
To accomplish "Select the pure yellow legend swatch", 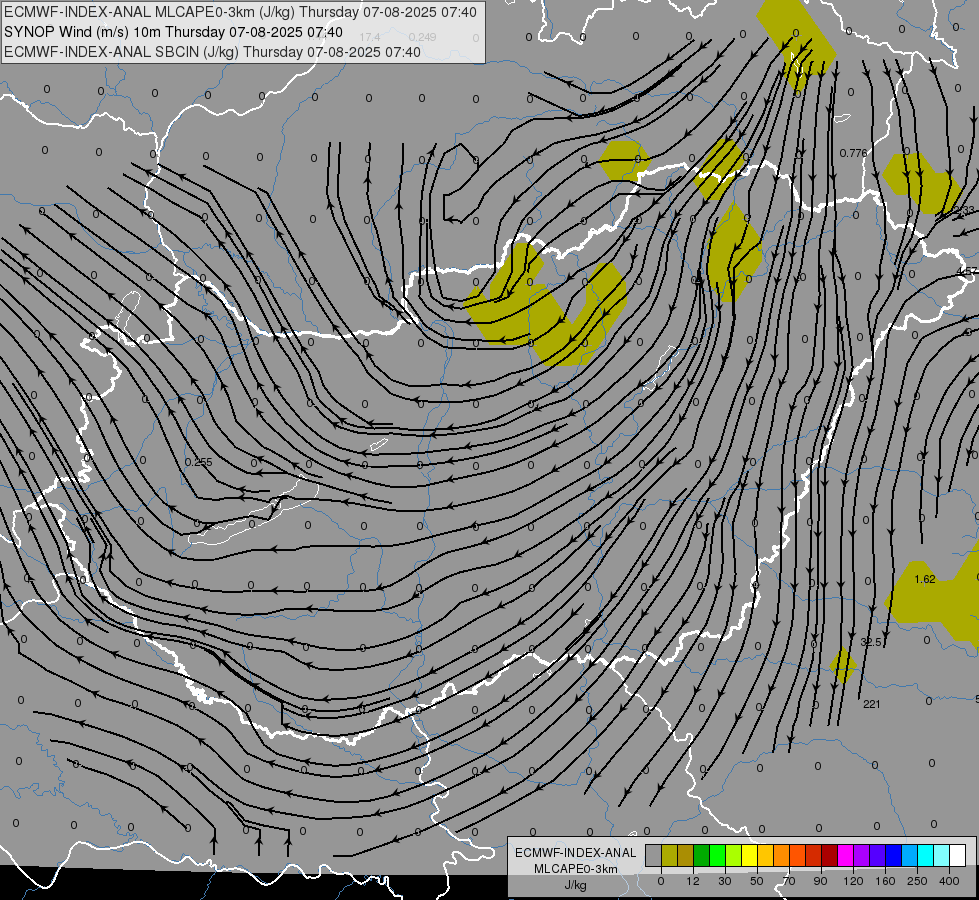I will (x=749, y=856).
